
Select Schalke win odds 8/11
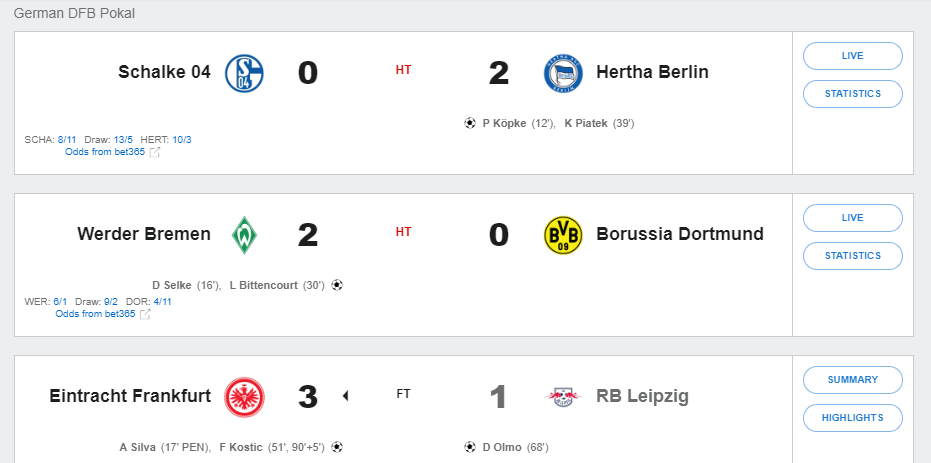[x=67, y=140]
